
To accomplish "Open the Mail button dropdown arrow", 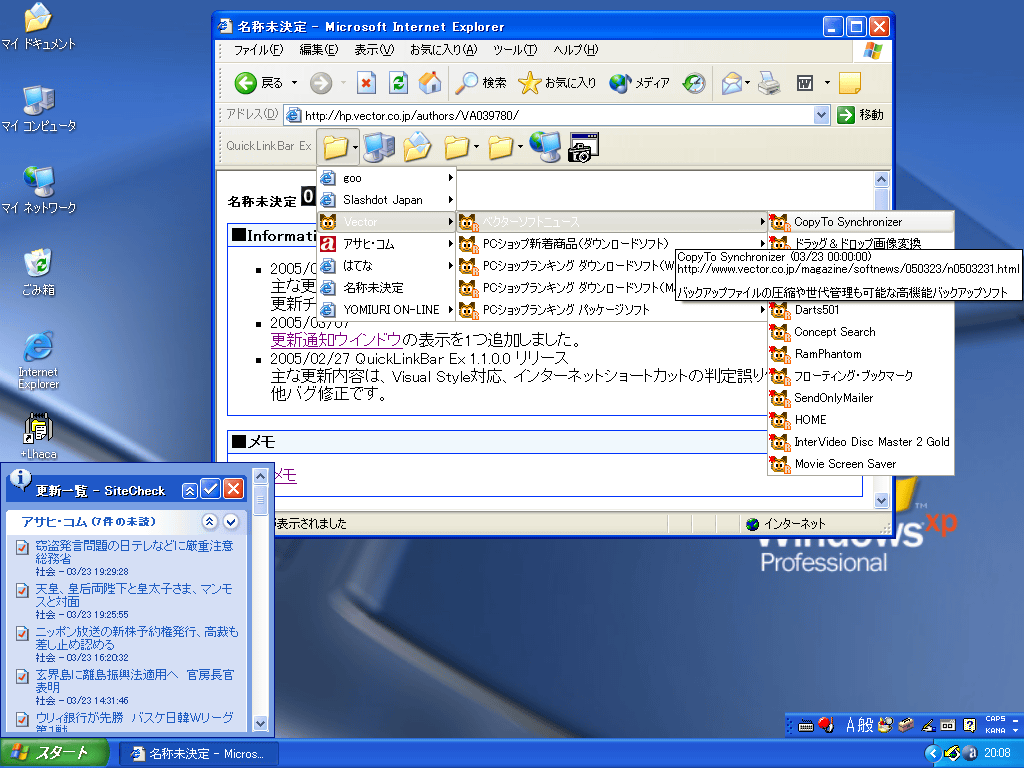I will click(x=747, y=83).
